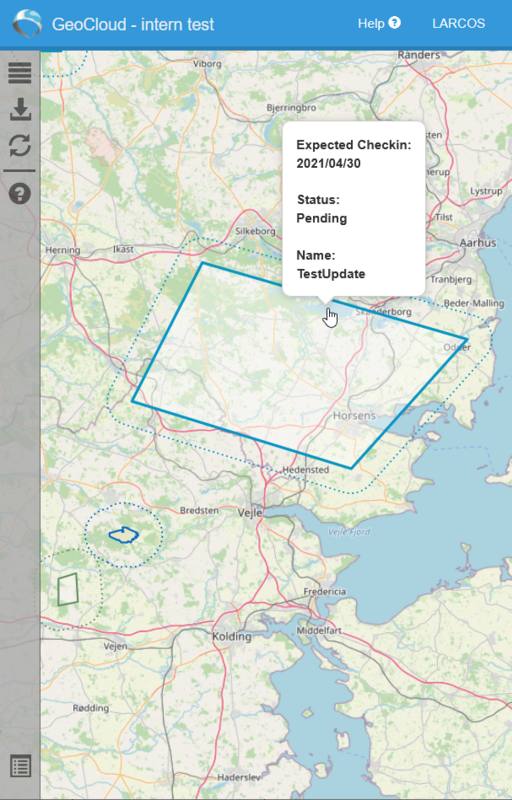512x800 pixels.
Task: Click the GeoCloud - intern test title
Action: point(133,24)
